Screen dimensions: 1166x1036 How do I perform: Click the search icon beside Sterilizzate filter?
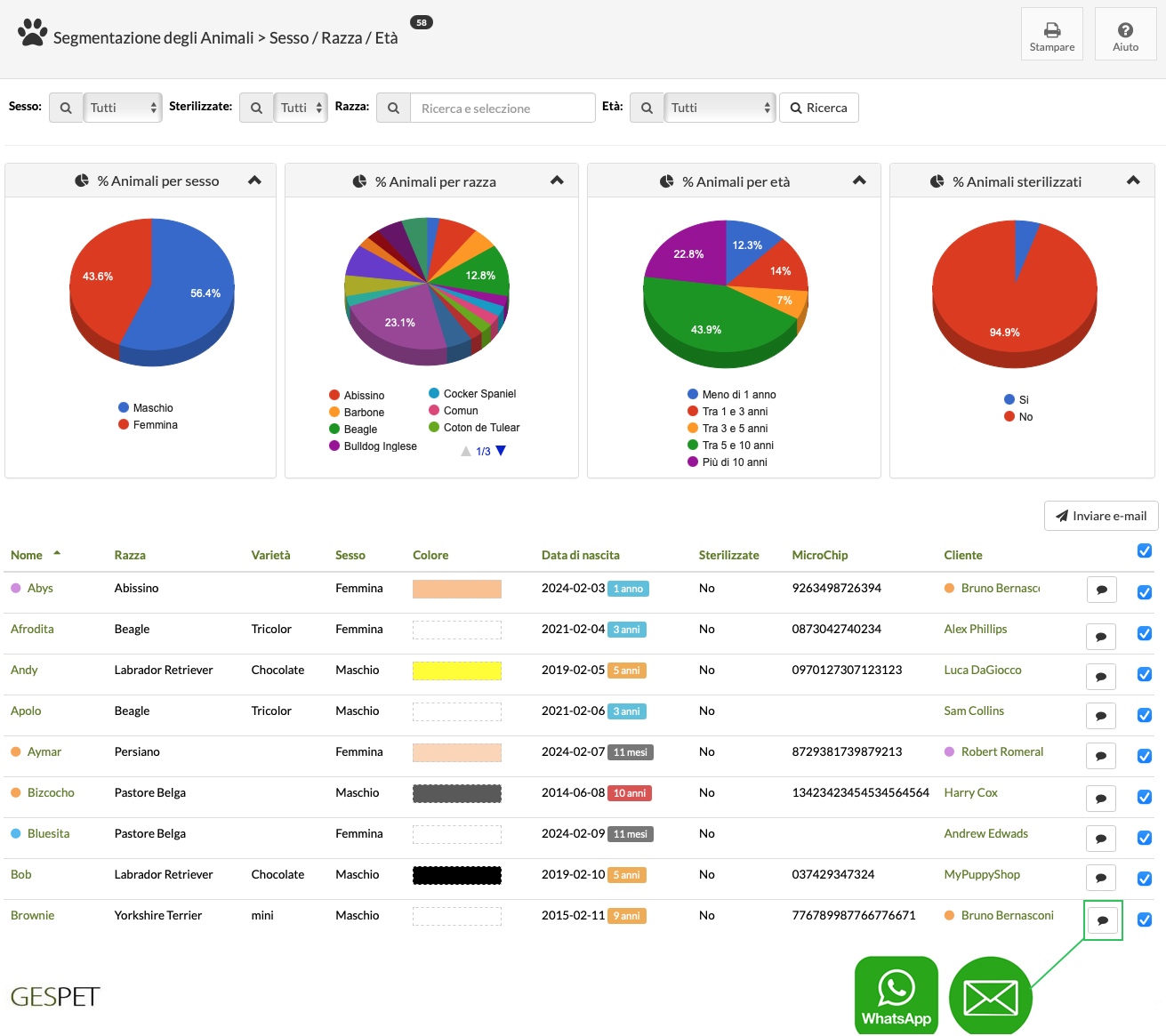(256, 108)
